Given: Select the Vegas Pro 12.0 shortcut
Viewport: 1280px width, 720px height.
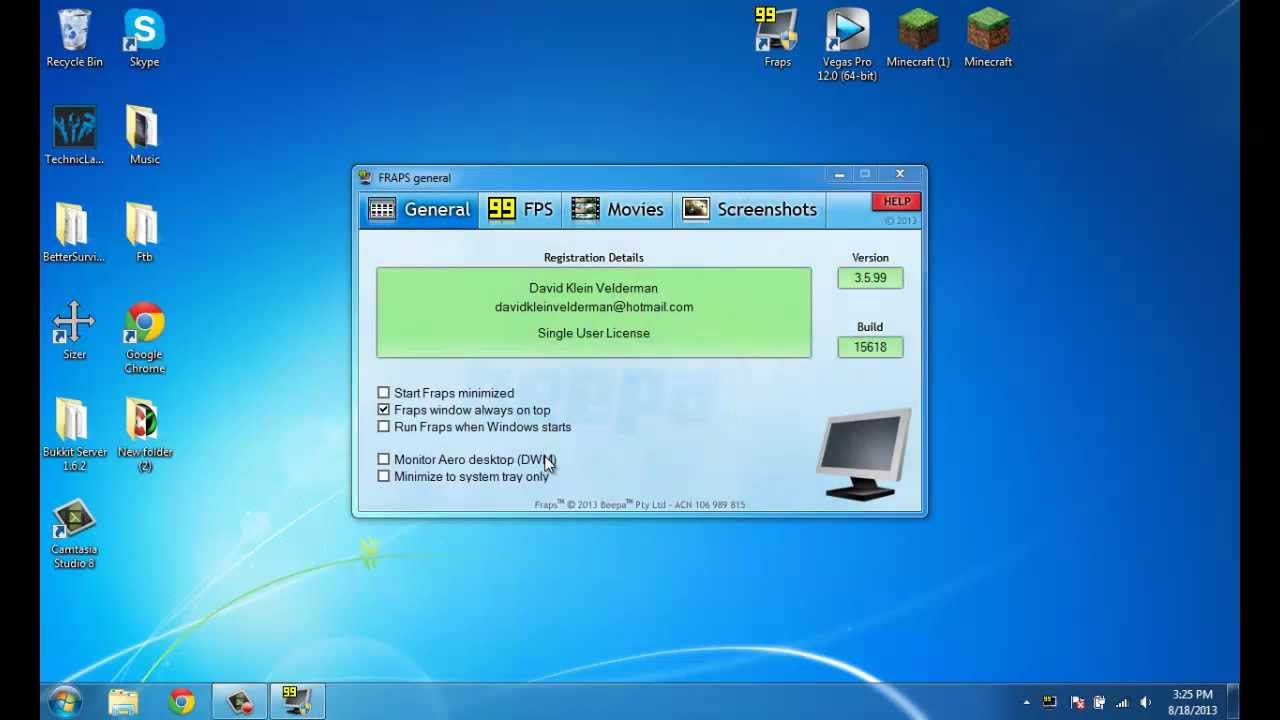Looking at the screenshot, I should tap(847, 46).
